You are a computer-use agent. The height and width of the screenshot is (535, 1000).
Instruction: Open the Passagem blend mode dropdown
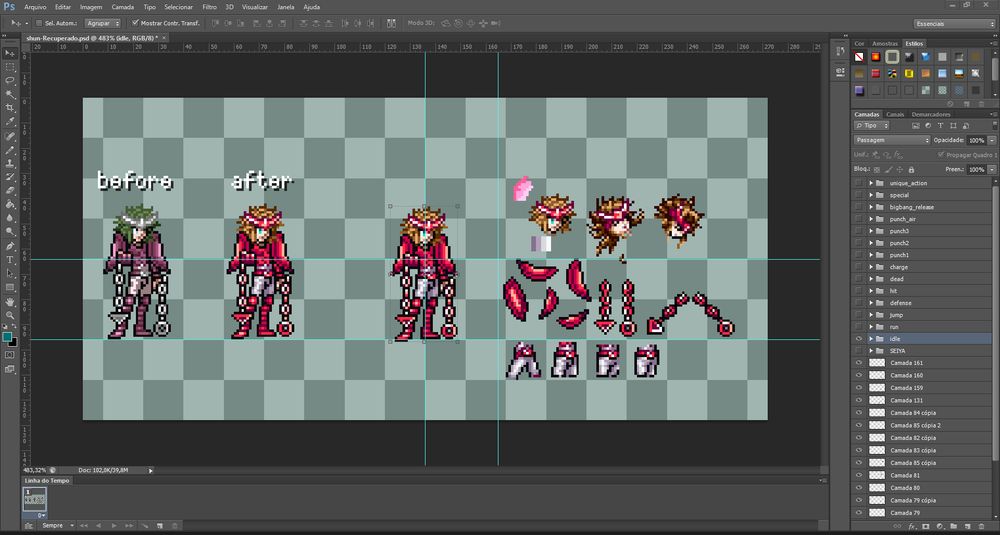click(x=892, y=140)
